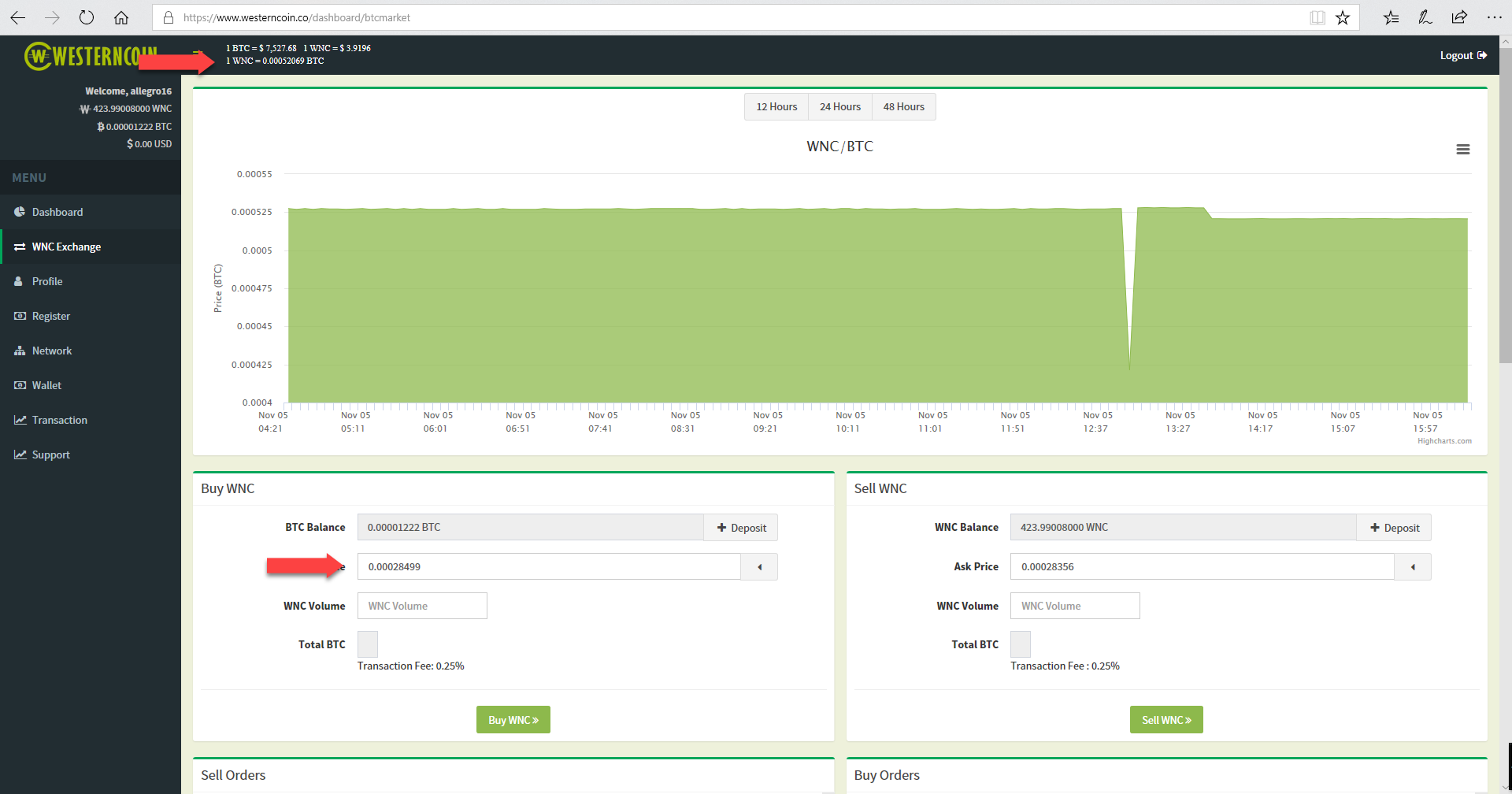Click the Profile person icon
1512x794 pixels.
click(19, 281)
